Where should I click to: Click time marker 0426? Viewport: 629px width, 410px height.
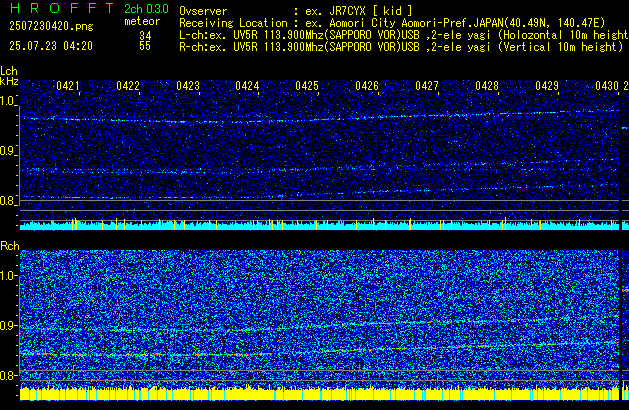(367, 86)
